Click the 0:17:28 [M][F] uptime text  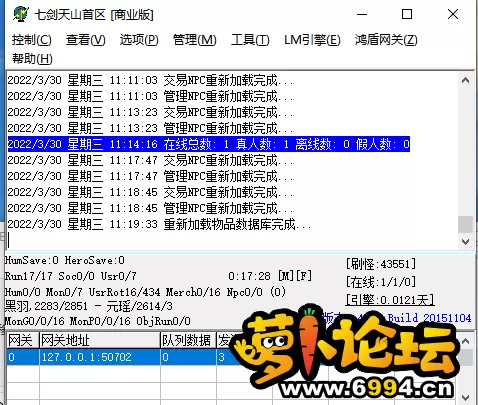tap(270, 276)
